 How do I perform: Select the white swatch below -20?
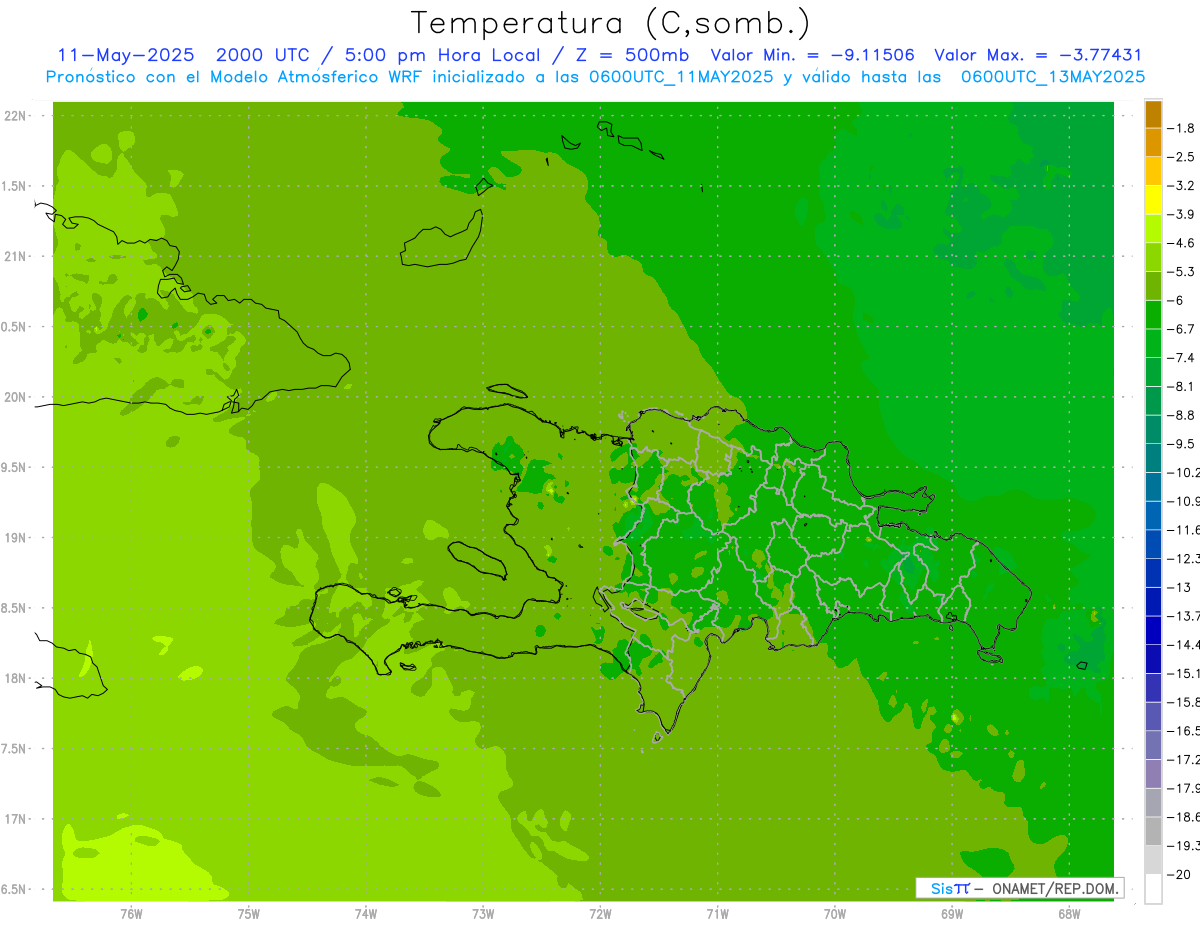tap(1153, 888)
